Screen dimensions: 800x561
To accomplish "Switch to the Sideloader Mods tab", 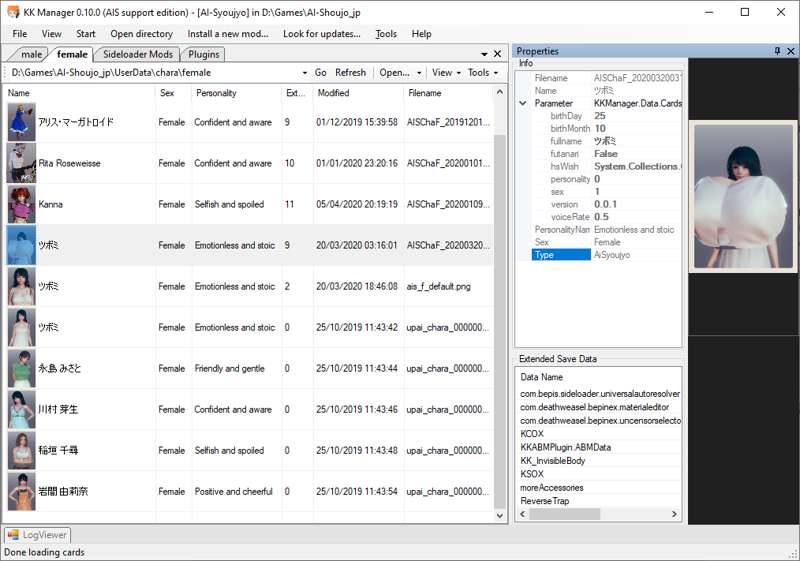I will (138, 54).
